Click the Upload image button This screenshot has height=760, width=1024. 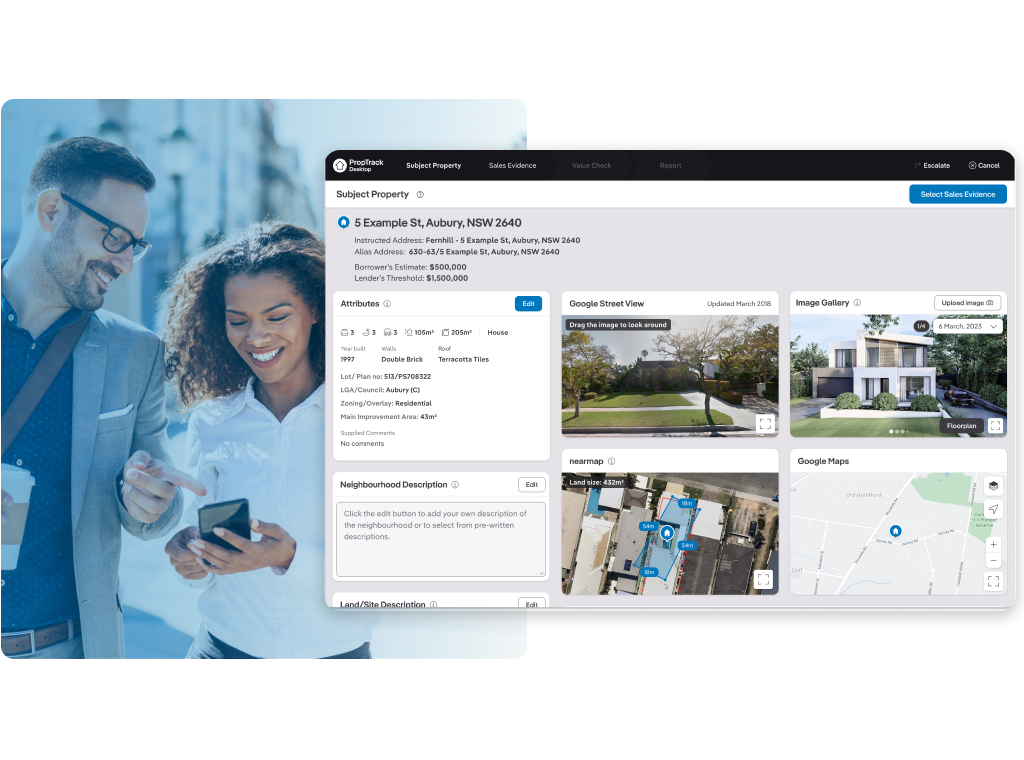[x=967, y=303]
